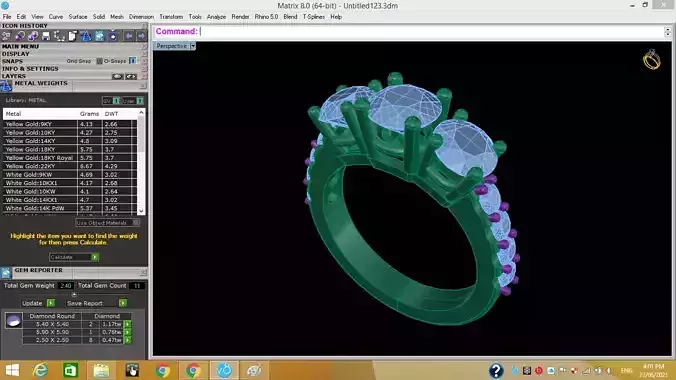Click the white document icon in Icon History
This screenshot has width=676, height=380.
(x=72, y=36)
